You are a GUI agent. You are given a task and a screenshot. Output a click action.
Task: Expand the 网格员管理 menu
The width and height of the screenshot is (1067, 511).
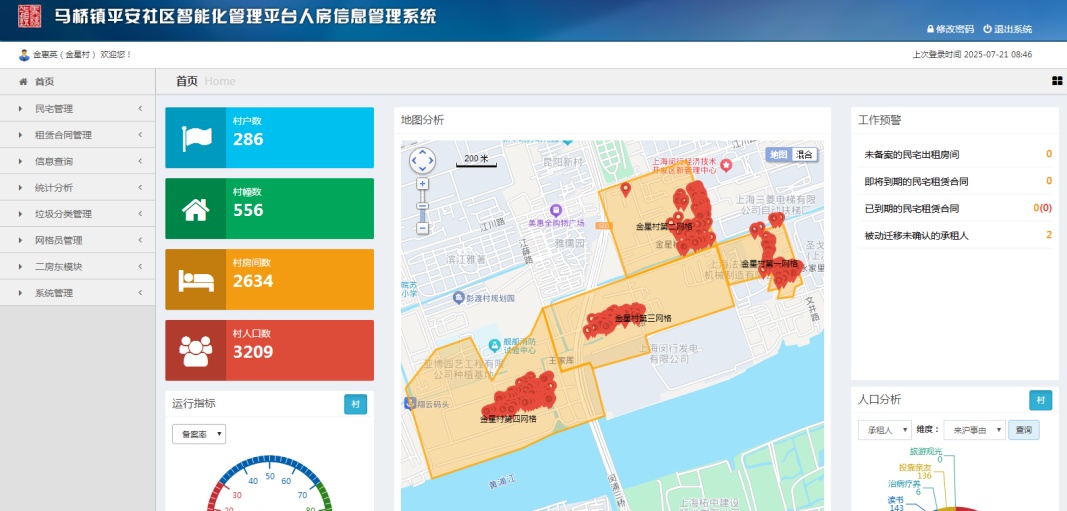click(78, 240)
